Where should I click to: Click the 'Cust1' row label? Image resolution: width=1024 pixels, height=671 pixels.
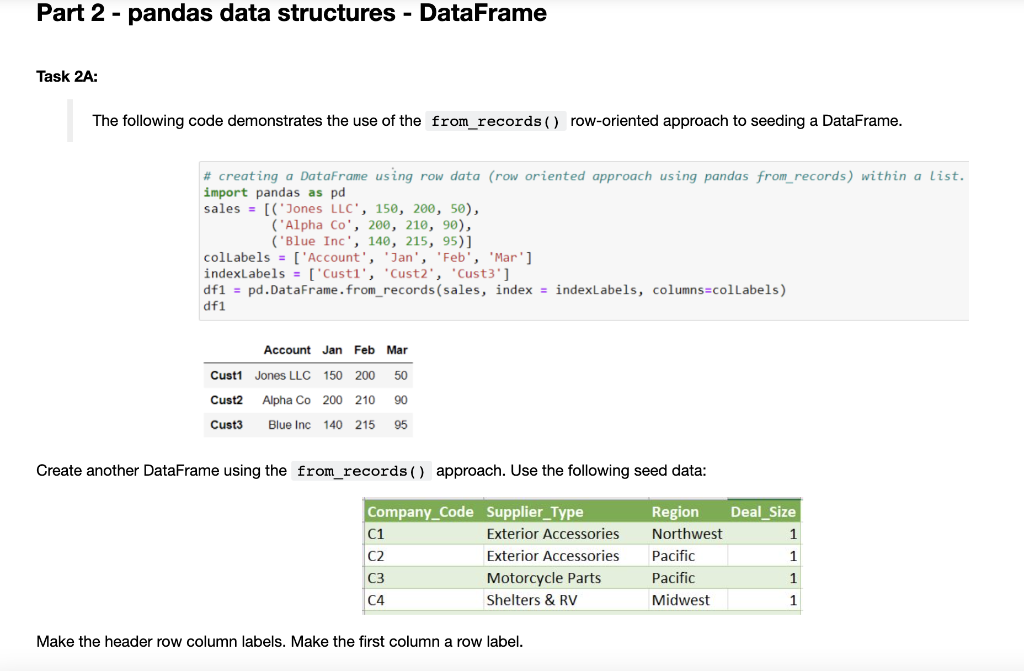[x=226, y=376]
